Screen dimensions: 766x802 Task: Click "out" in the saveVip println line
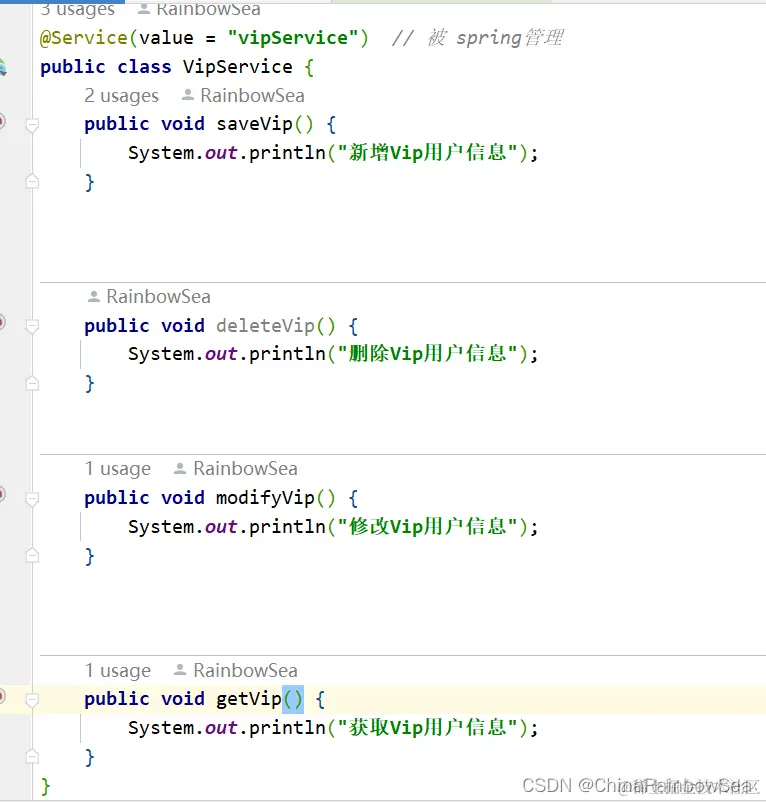click(x=221, y=153)
